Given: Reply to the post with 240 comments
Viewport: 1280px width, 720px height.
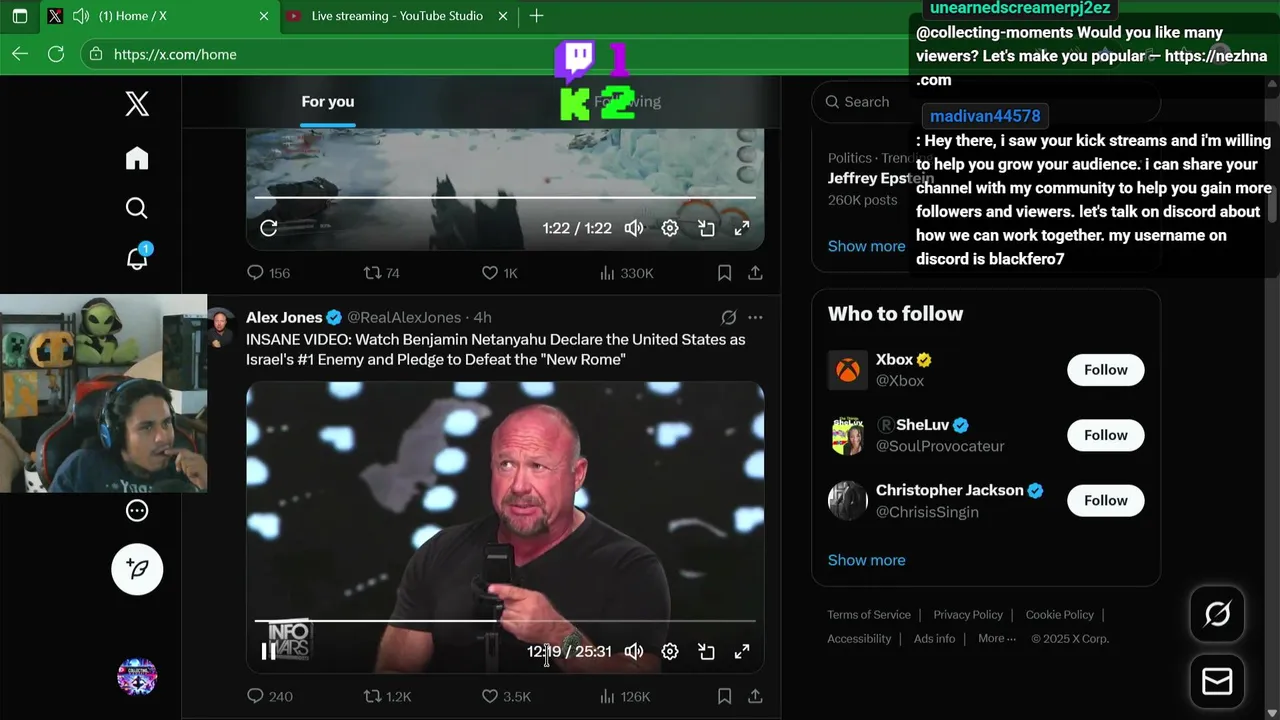Looking at the screenshot, I should [270, 696].
